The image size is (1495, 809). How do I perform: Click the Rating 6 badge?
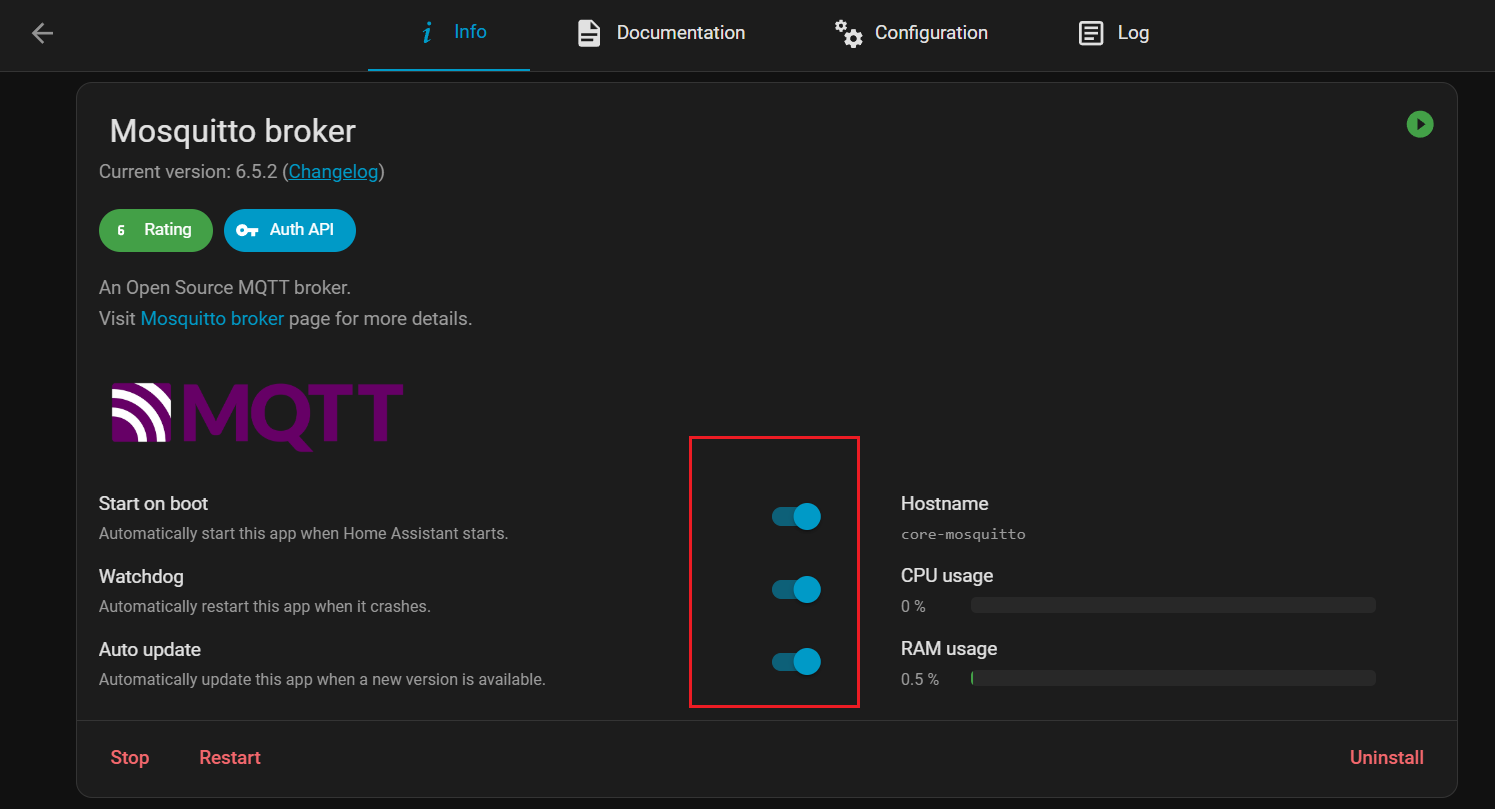pos(156,230)
